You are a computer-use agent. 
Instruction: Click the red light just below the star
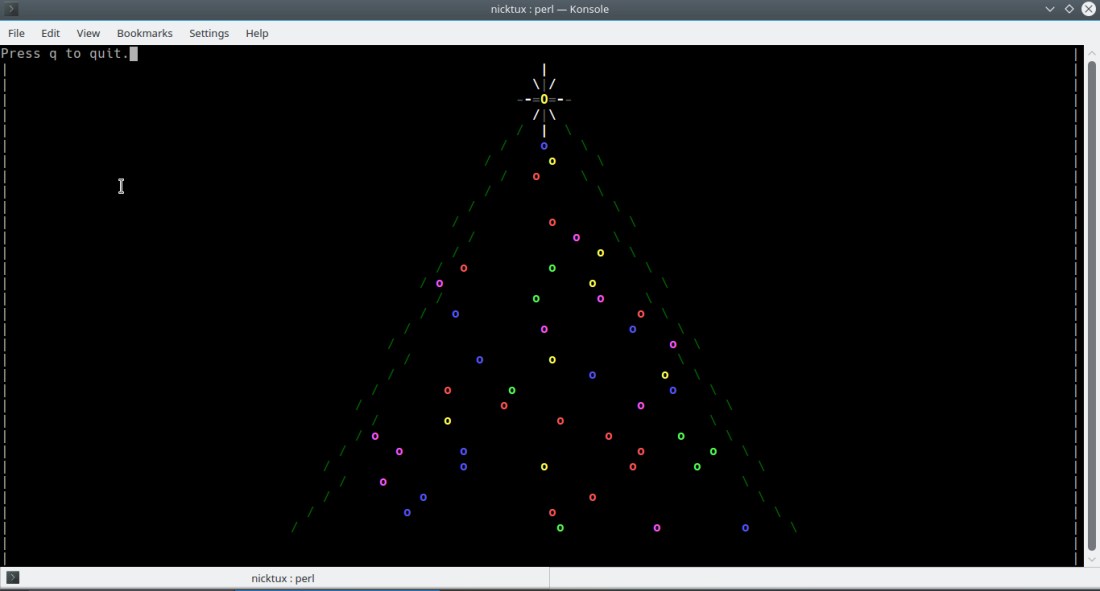pyautogui.click(x=536, y=175)
